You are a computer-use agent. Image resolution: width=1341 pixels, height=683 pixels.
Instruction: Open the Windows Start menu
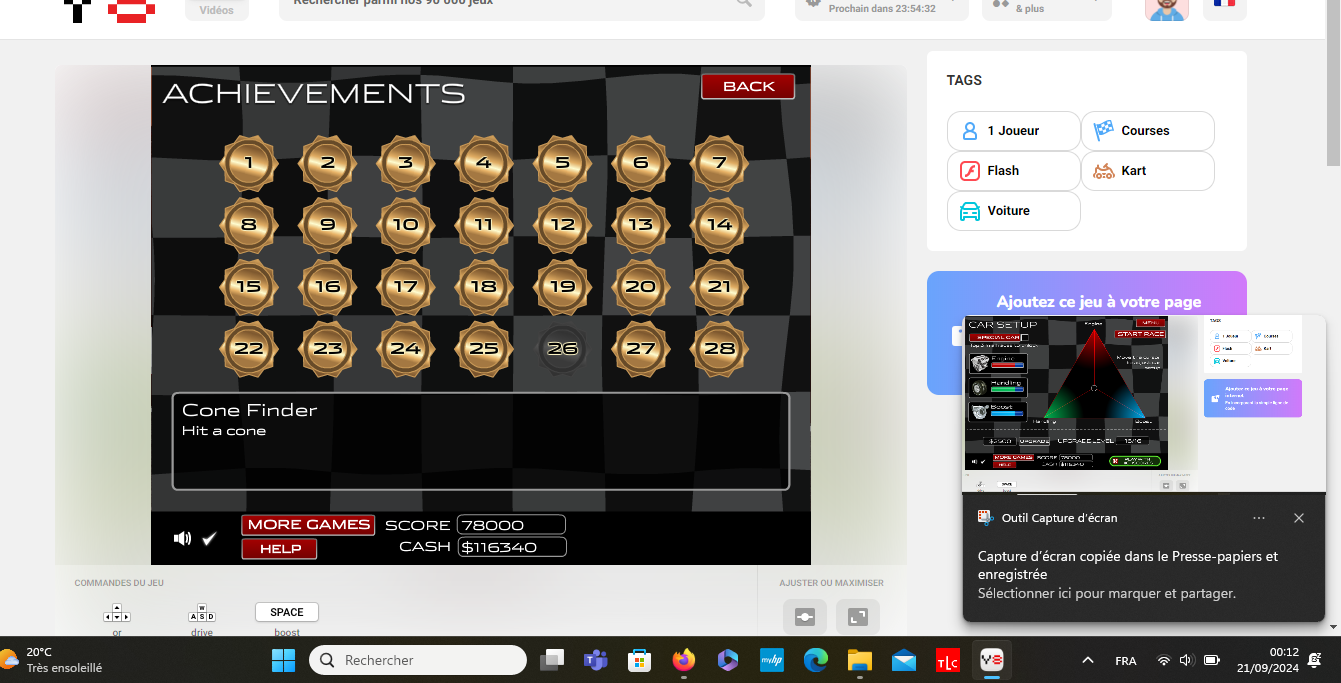(284, 660)
